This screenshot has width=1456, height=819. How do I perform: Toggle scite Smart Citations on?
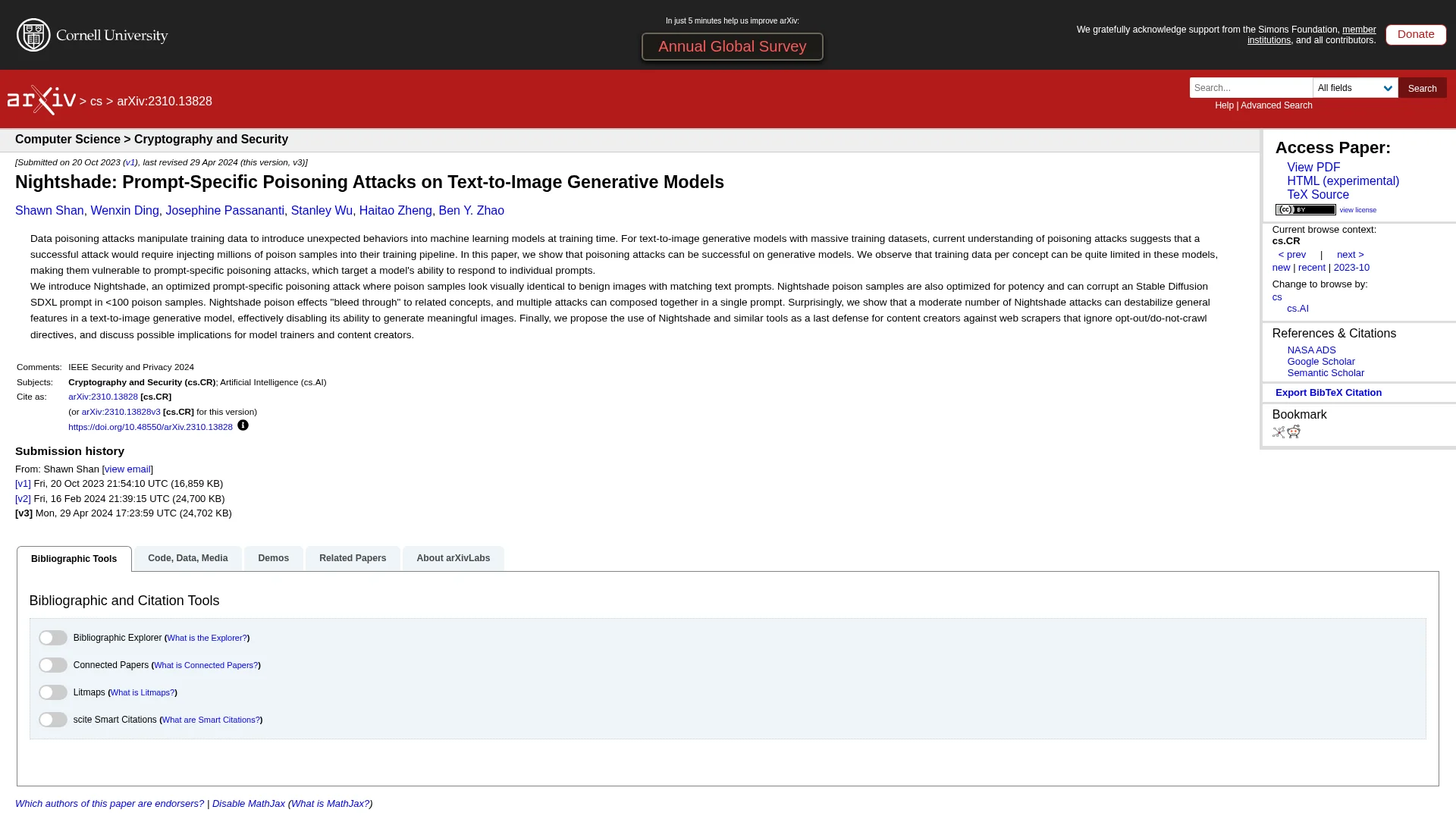click(x=53, y=720)
